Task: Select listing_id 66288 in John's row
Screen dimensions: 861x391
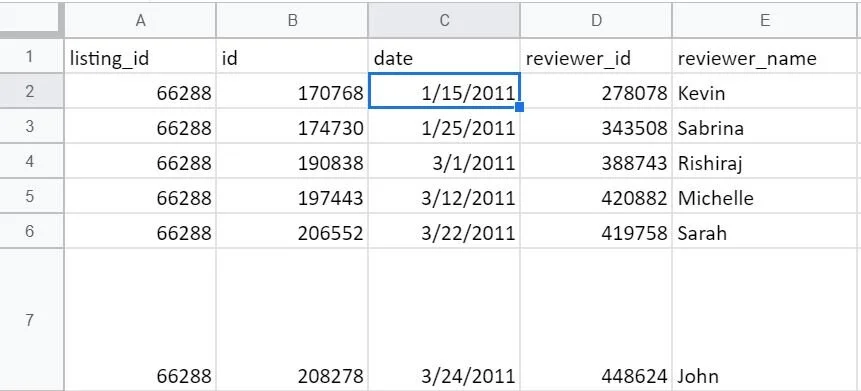Action: coord(140,320)
